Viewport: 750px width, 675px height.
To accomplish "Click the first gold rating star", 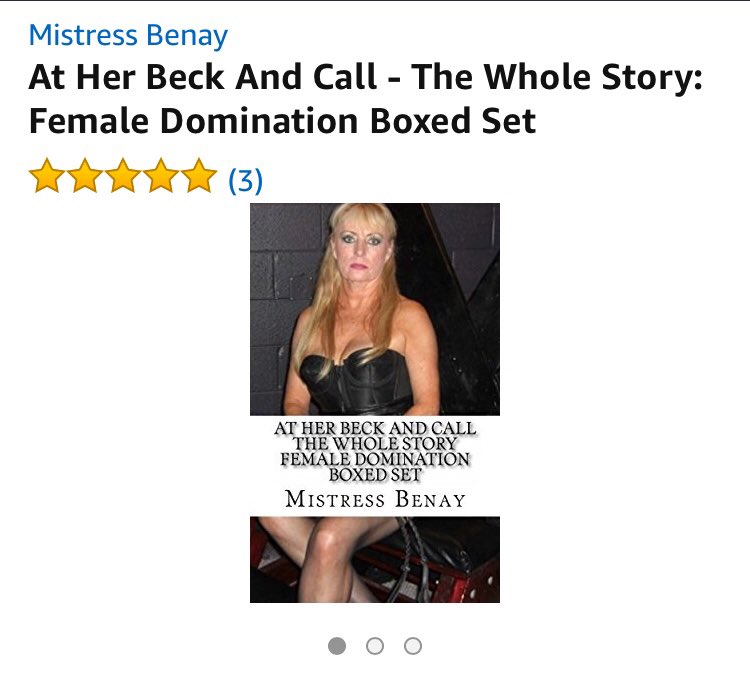I will (47, 176).
